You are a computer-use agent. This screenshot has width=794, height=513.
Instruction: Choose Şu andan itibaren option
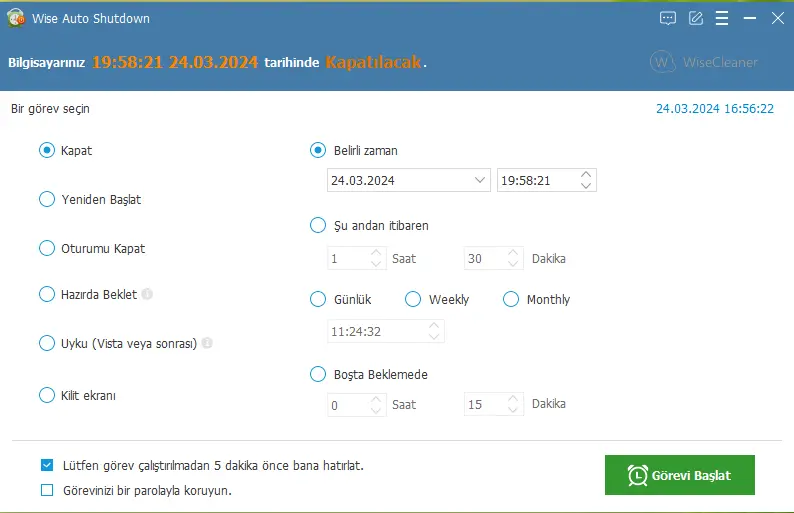click(x=318, y=225)
